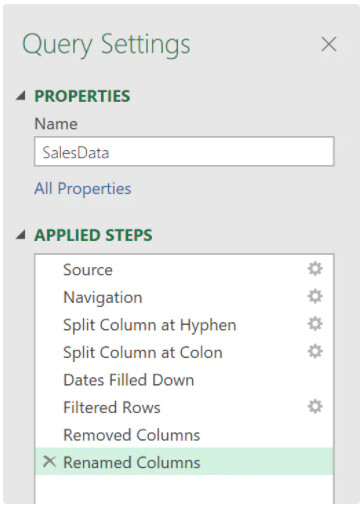Click the query Name field containing SalesData

[184, 152]
